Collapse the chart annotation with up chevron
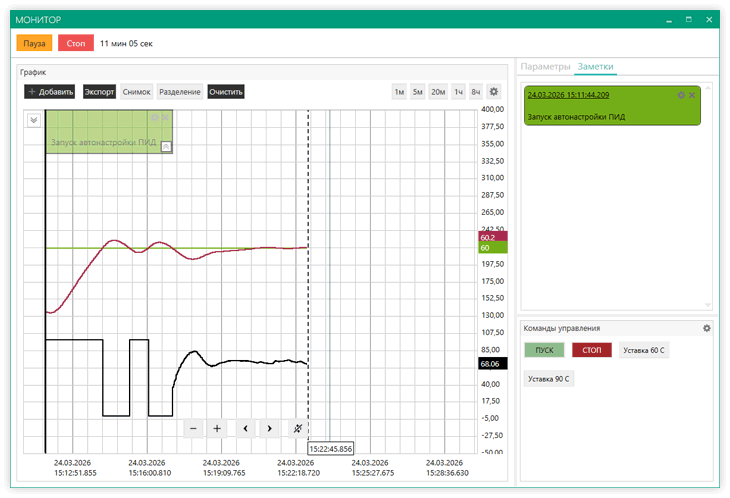Viewport: 730px width, 498px height. tap(166, 146)
